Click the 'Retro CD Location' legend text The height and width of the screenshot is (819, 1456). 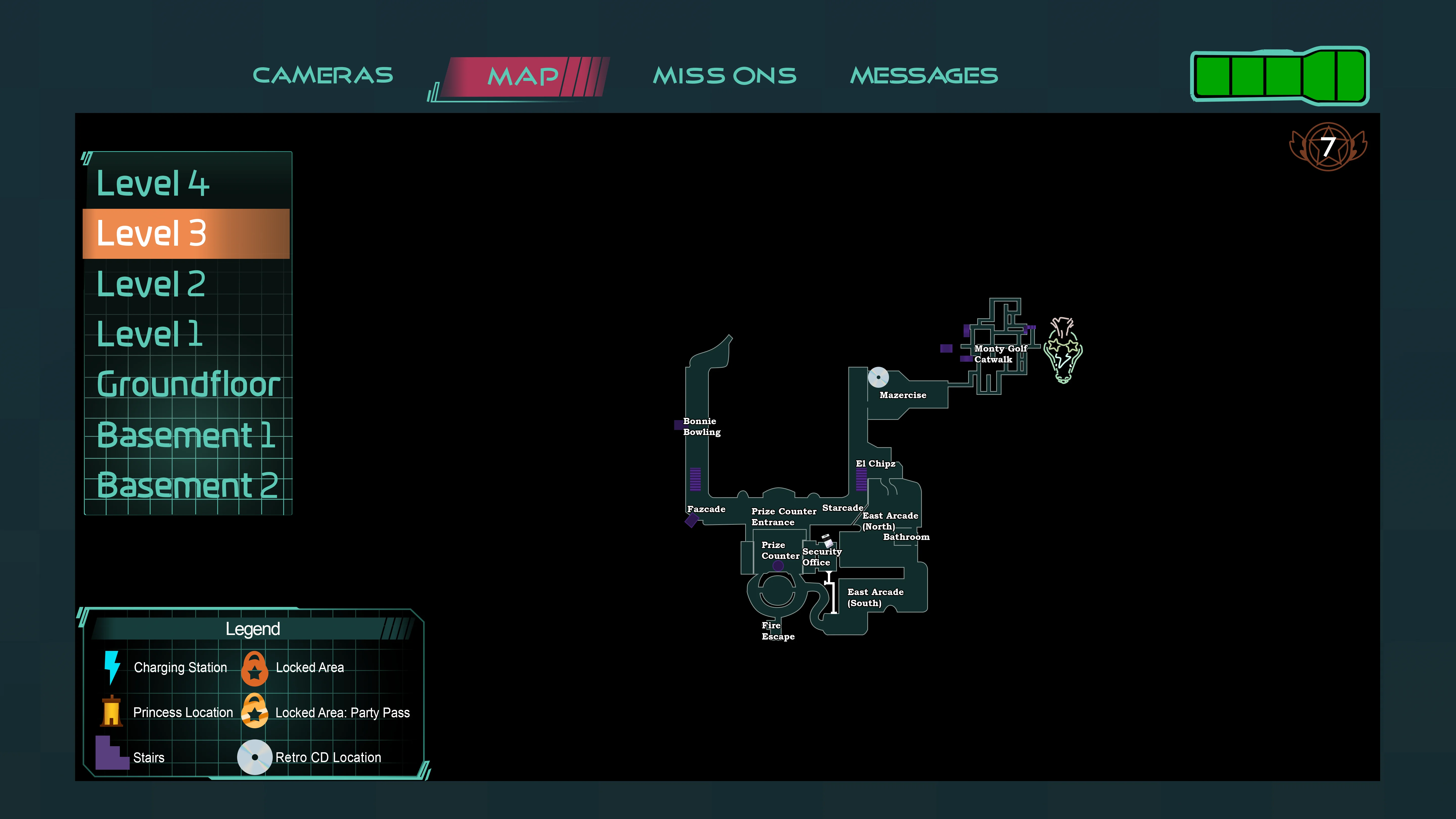tap(328, 757)
